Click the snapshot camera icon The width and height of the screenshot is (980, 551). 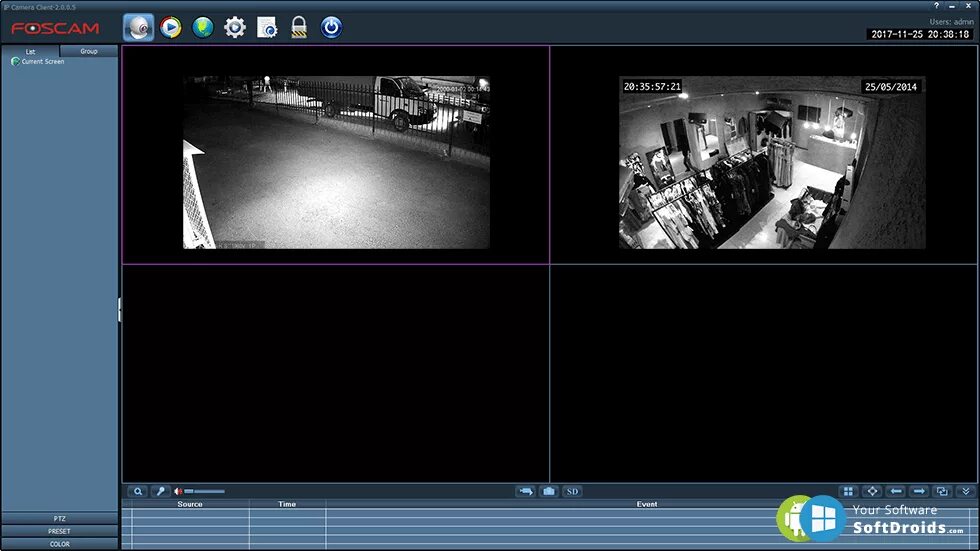coord(549,492)
